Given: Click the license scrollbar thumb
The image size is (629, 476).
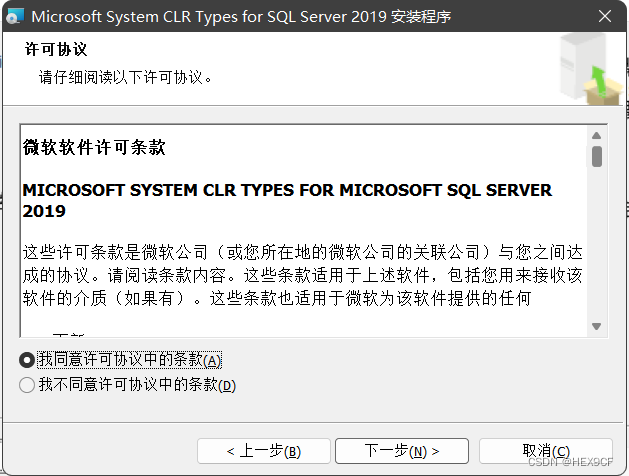Looking at the screenshot, I should click(x=597, y=156).
